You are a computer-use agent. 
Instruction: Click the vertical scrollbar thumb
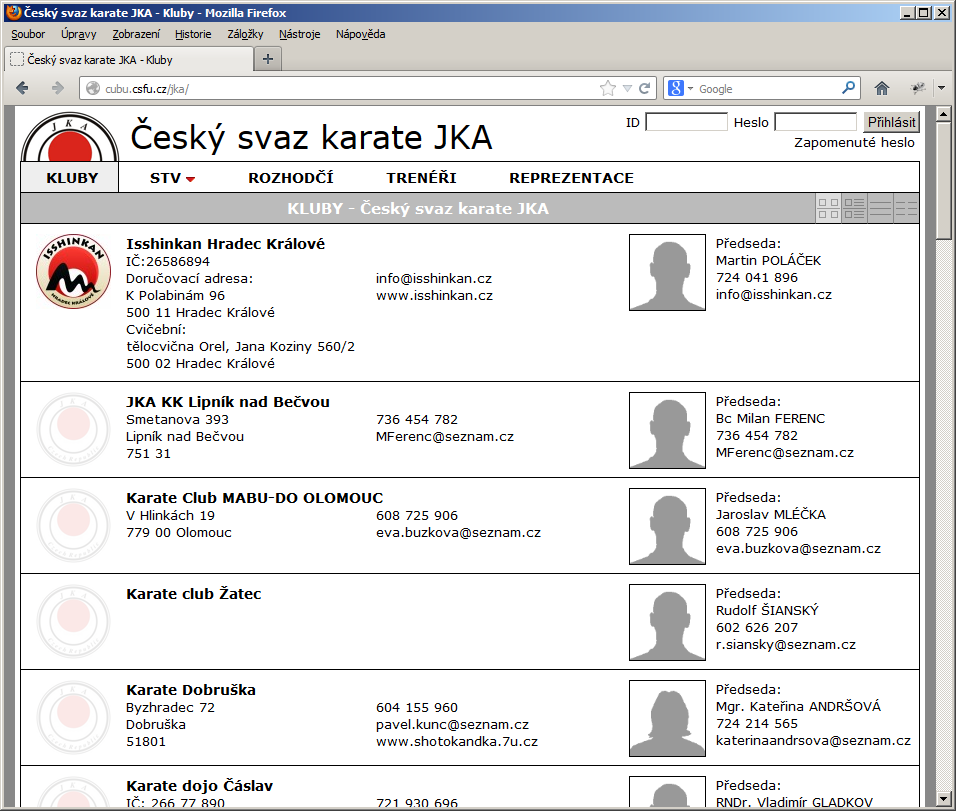[x=944, y=180]
